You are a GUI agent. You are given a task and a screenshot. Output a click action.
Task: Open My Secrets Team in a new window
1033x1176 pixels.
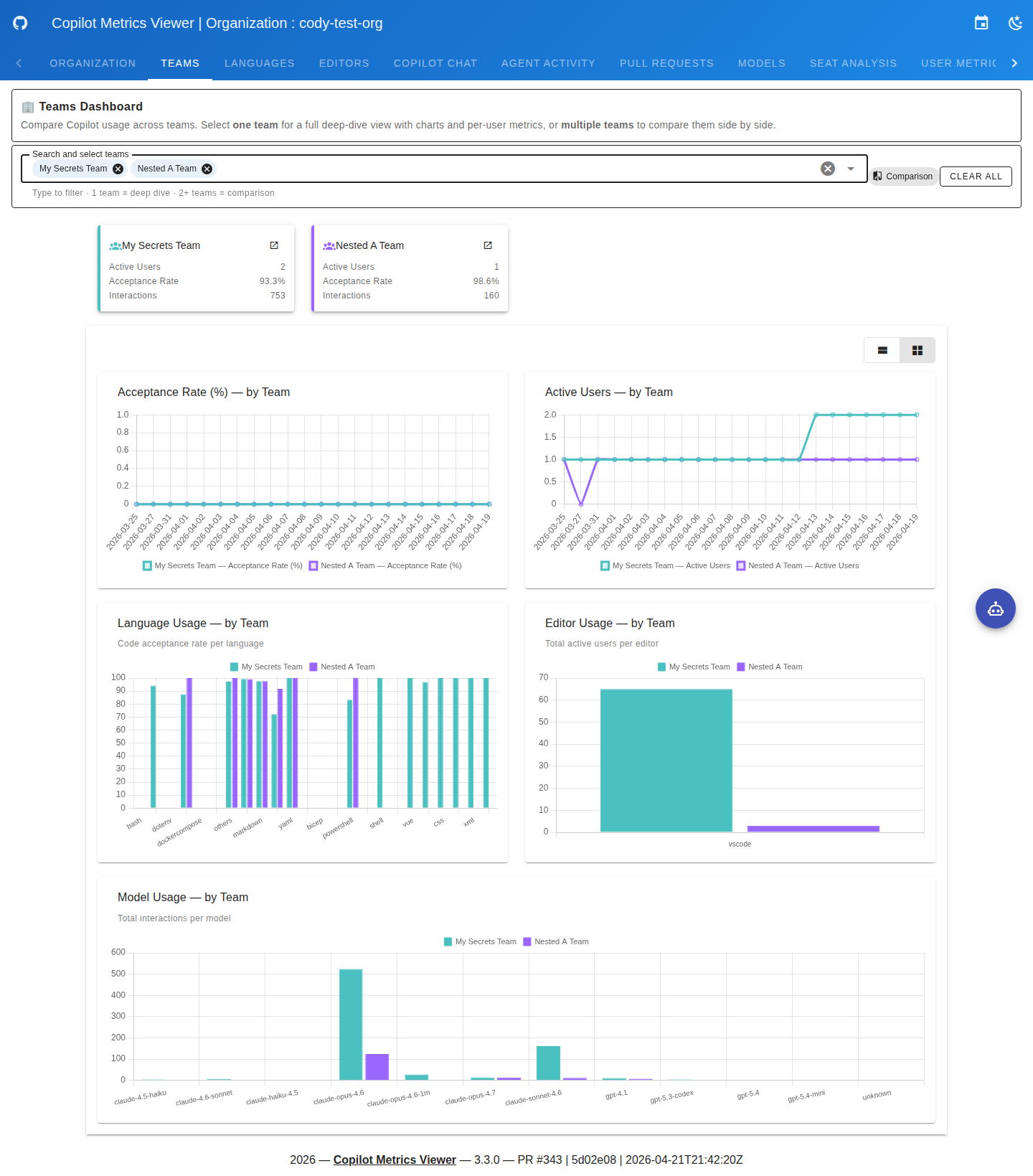coord(274,245)
